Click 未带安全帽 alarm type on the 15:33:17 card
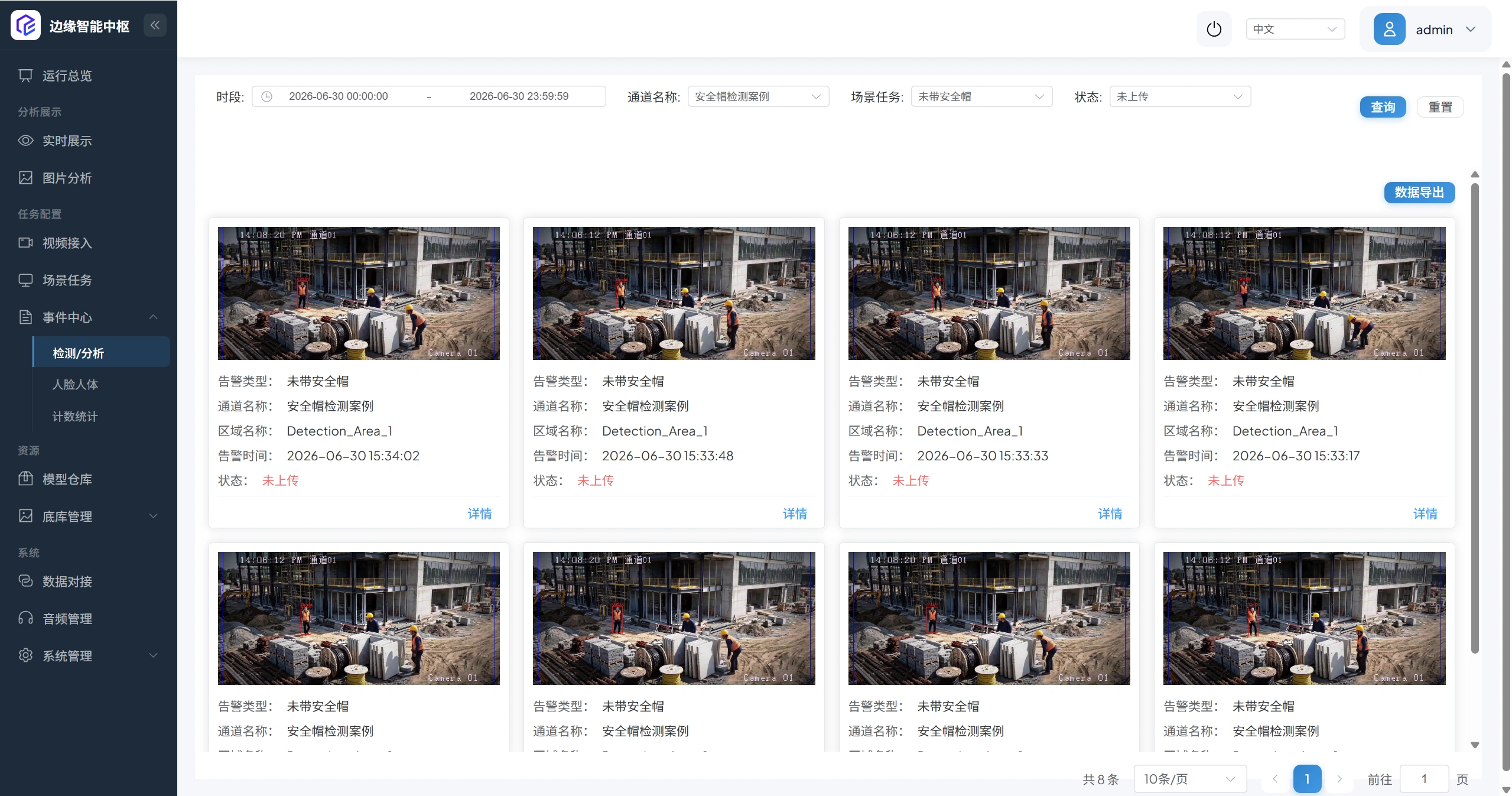 pos(1263,381)
